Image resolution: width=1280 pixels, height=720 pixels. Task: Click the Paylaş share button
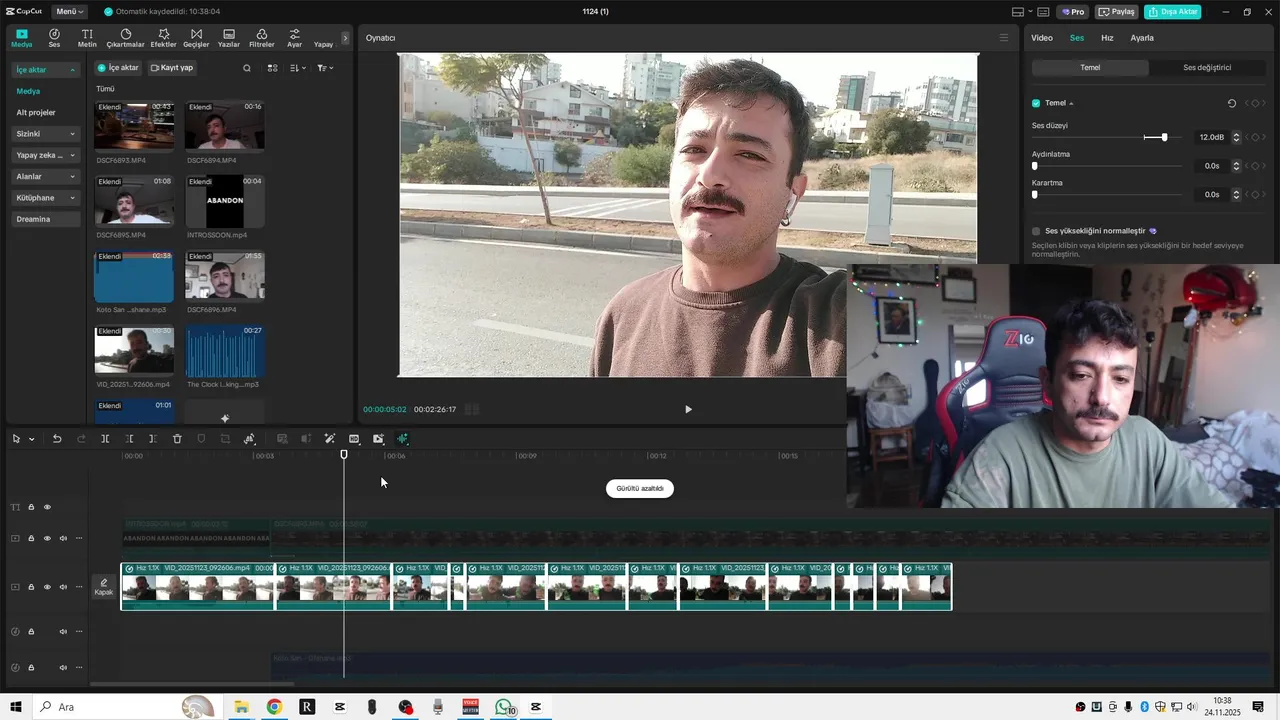pos(1118,12)
